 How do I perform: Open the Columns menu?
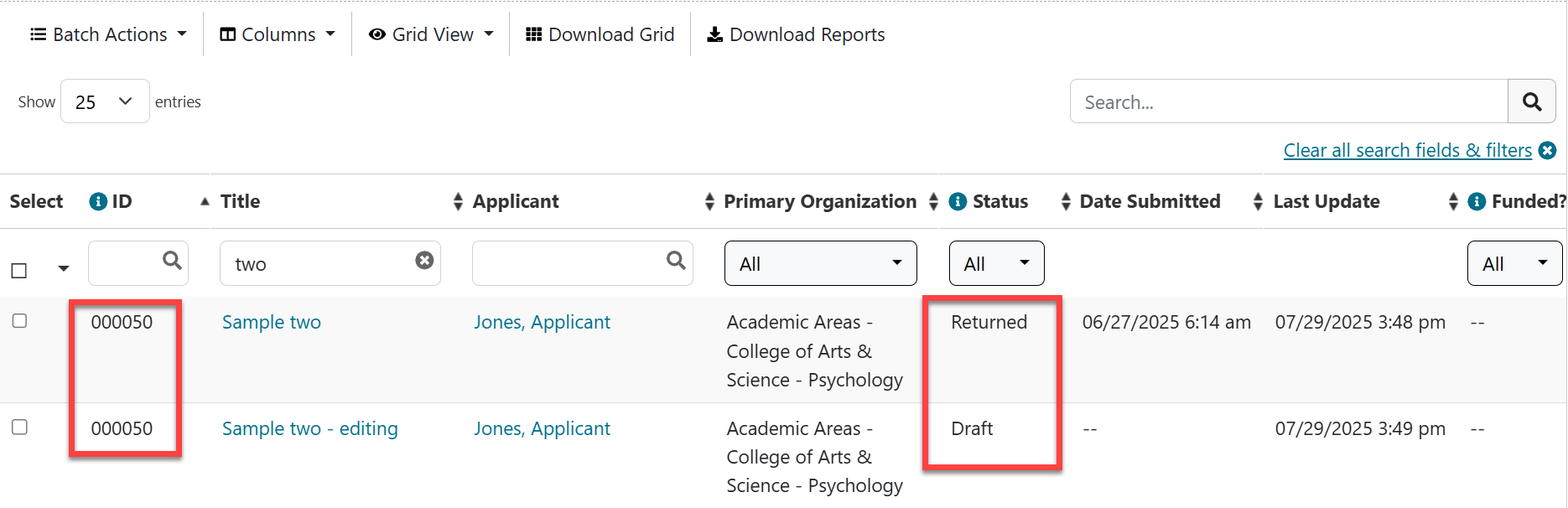278,34
